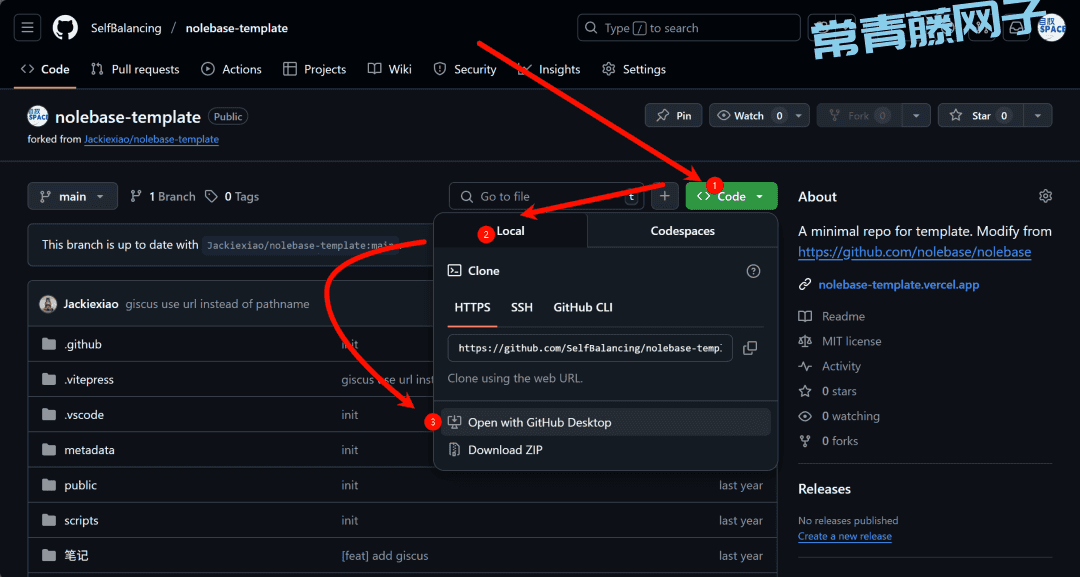The width and height of the screenshot is (1080, 577).
Task: Open the Releases heading link
Action: click(824, 489)
